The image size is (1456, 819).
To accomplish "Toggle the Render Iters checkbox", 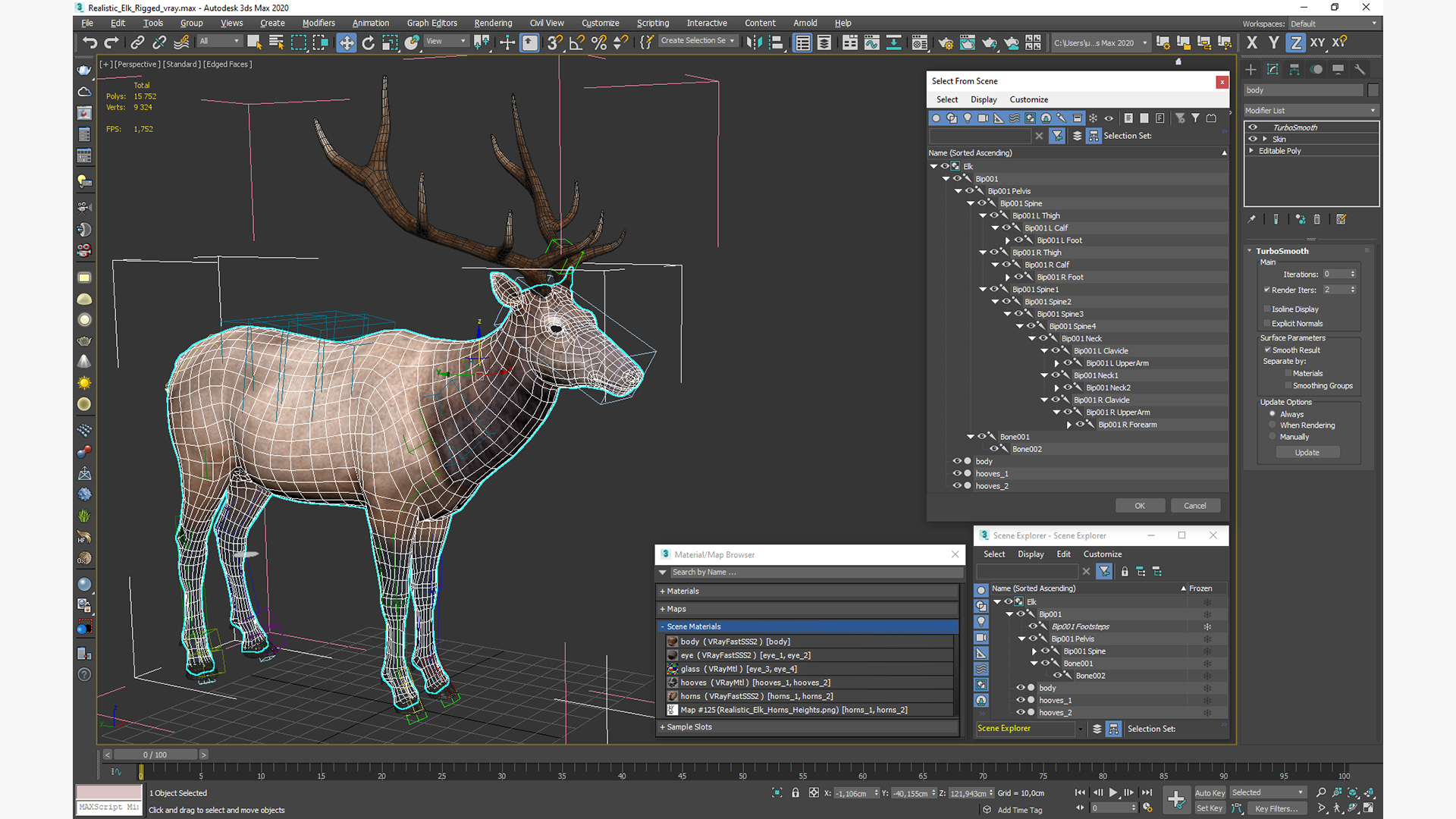I will [1267, 290].
